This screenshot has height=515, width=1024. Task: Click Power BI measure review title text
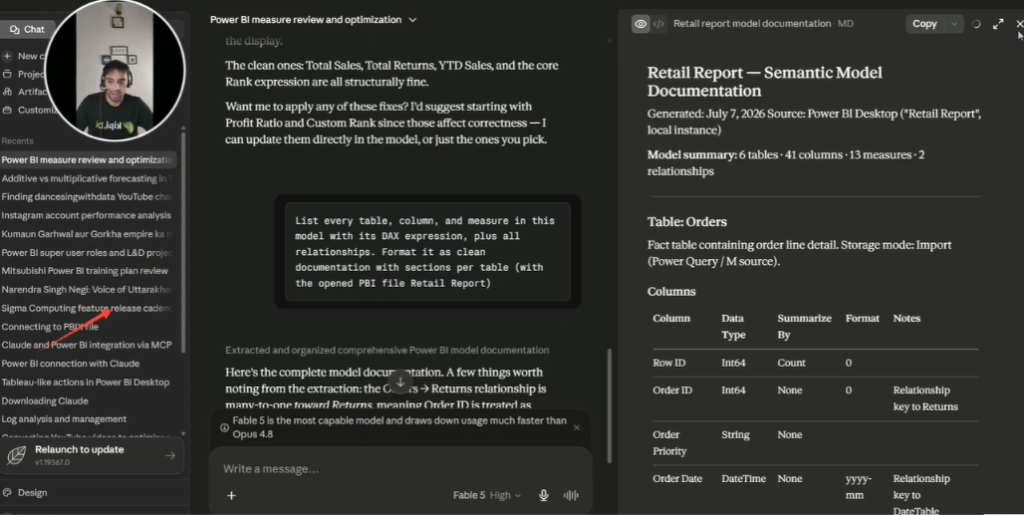pyautogui.click(x=306, y=20)
